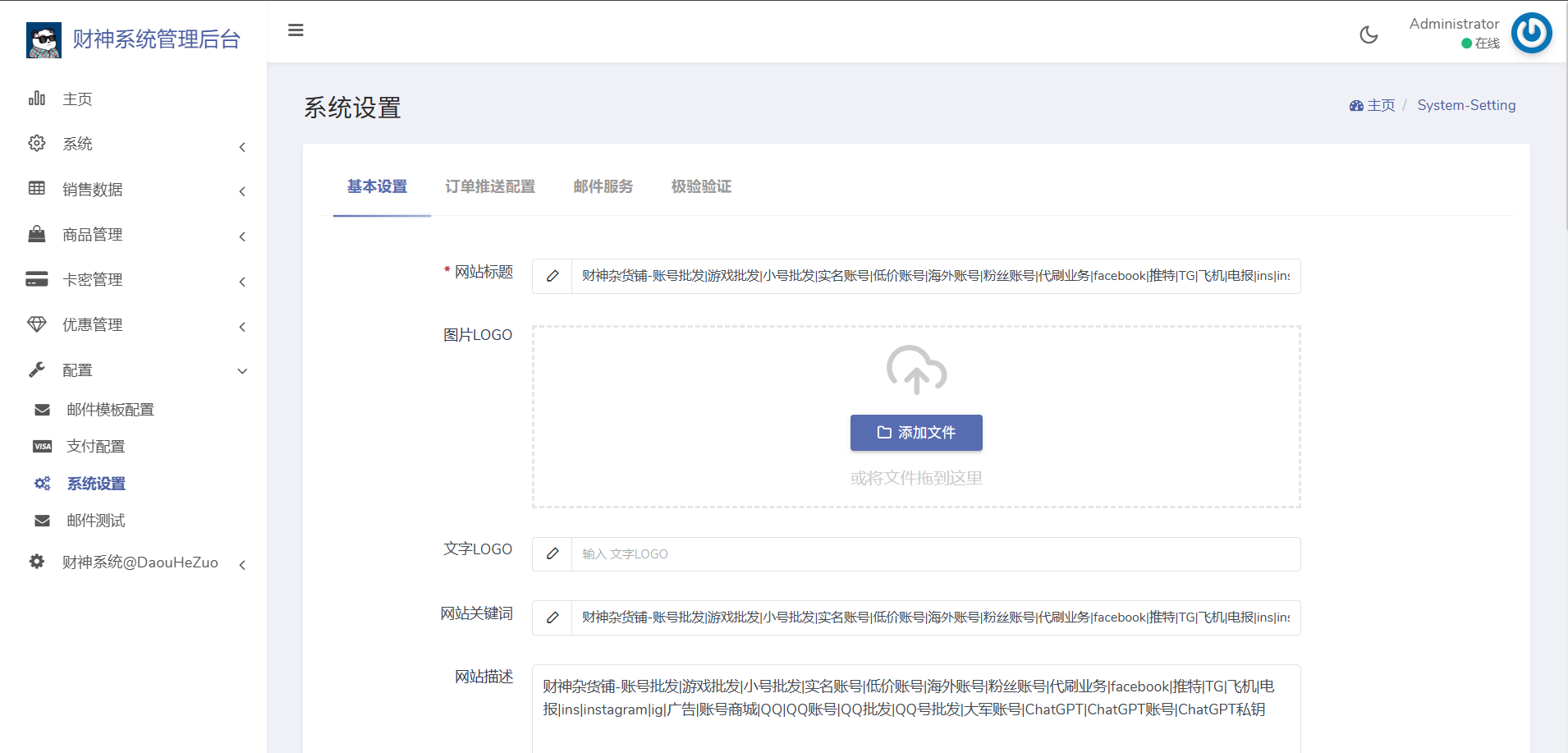Image resolution: width=1568 pixels, height=753 pixels.
Task: Click the 添加文件 button
Action: pyautogui.click(x=916, y=433)
